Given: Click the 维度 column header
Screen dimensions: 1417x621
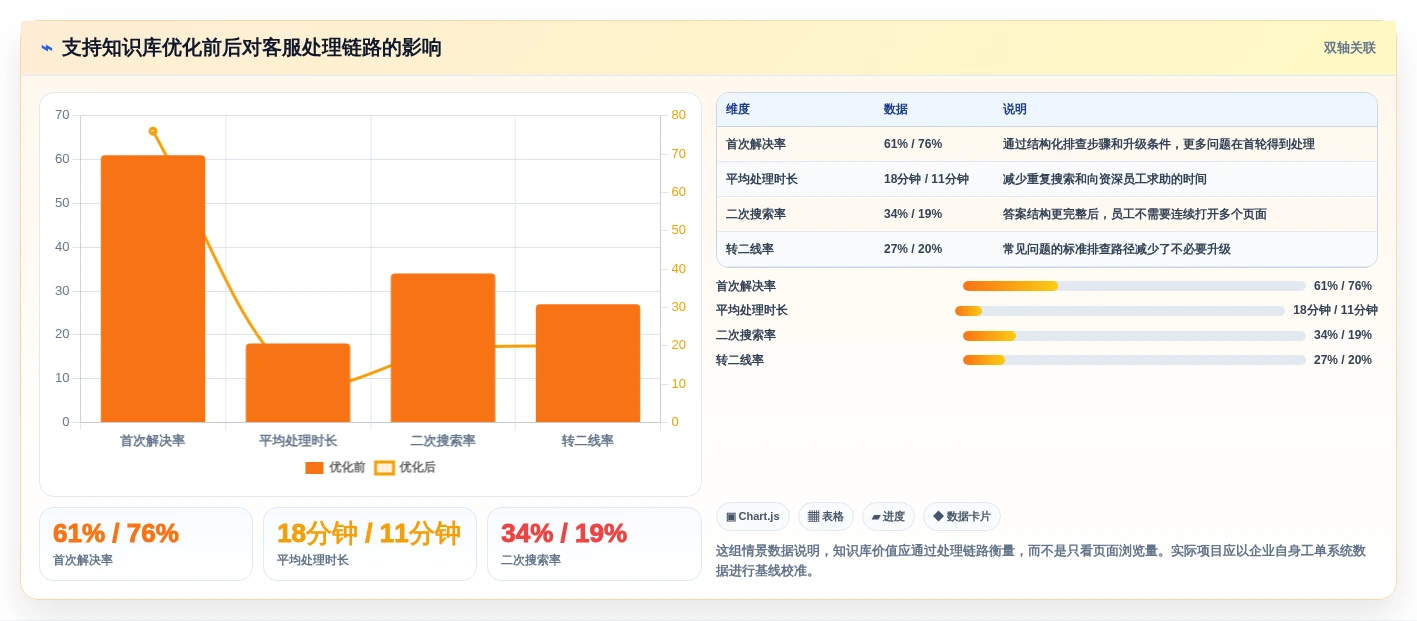Looking at the screenshot, I should pos(738,110).
